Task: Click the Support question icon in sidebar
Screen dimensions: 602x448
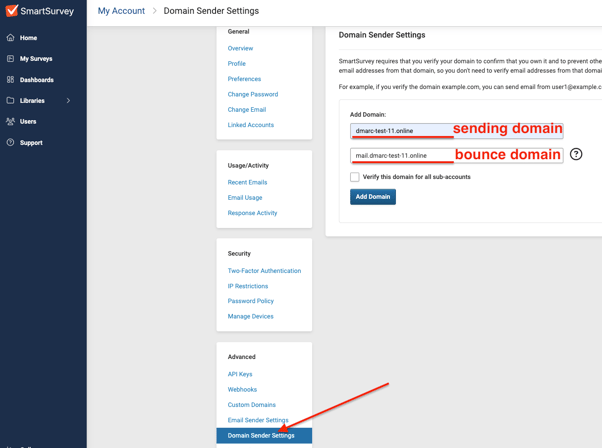Action: tap(11, 143)
